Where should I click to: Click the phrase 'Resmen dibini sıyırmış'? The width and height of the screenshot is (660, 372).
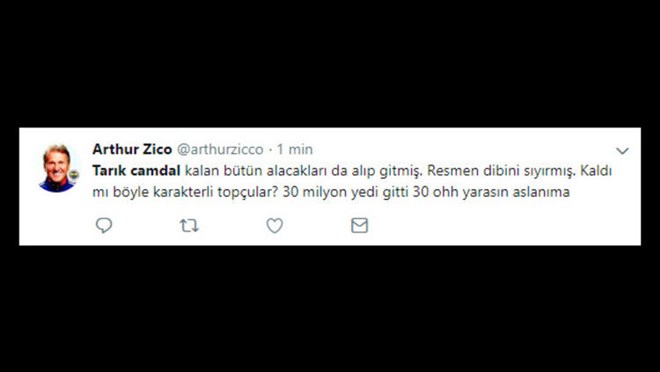point(500,171)
